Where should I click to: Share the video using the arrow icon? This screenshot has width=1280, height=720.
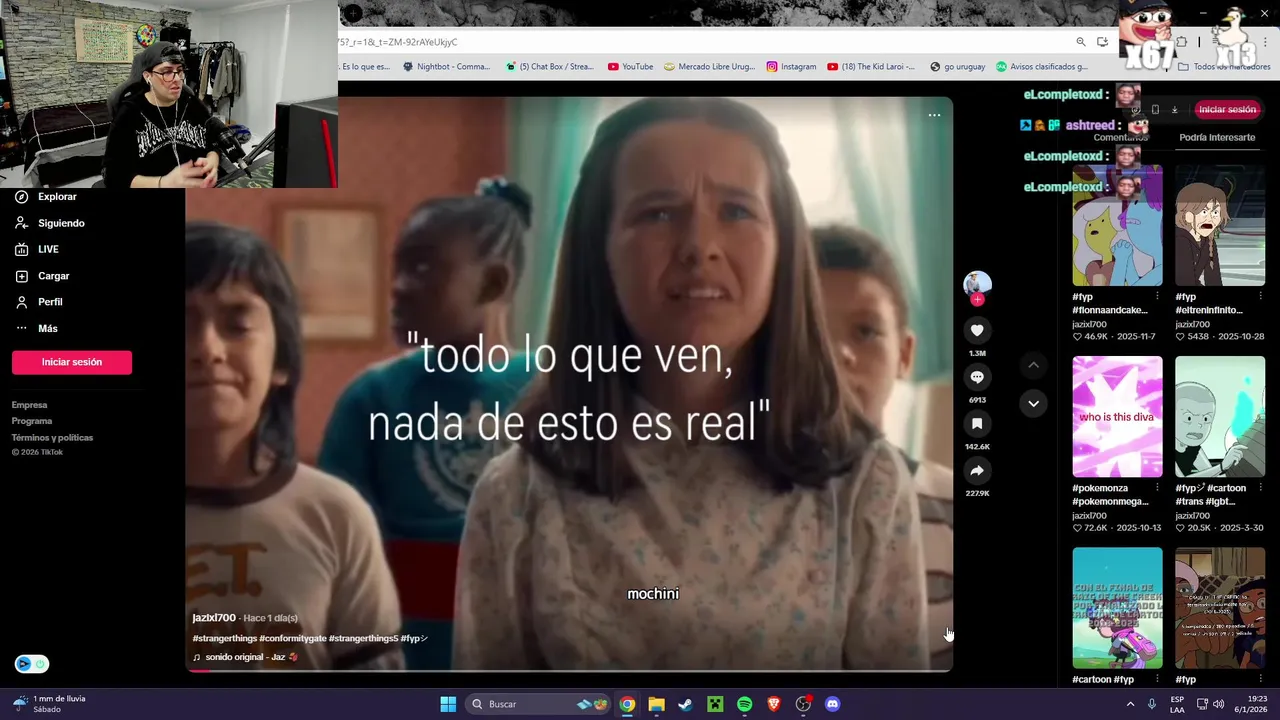click(x=977, y=471)
